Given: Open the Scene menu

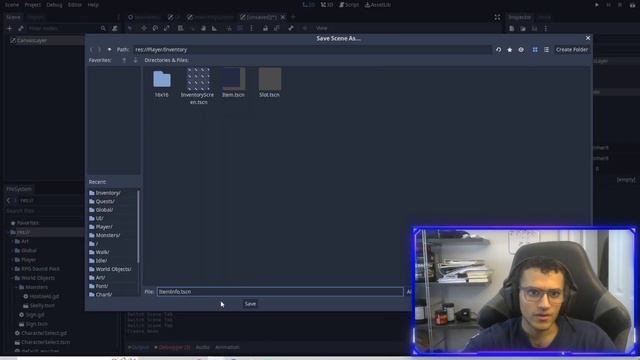Looking at the screenshot, I should pyautogui.click(x=12, y=5).
